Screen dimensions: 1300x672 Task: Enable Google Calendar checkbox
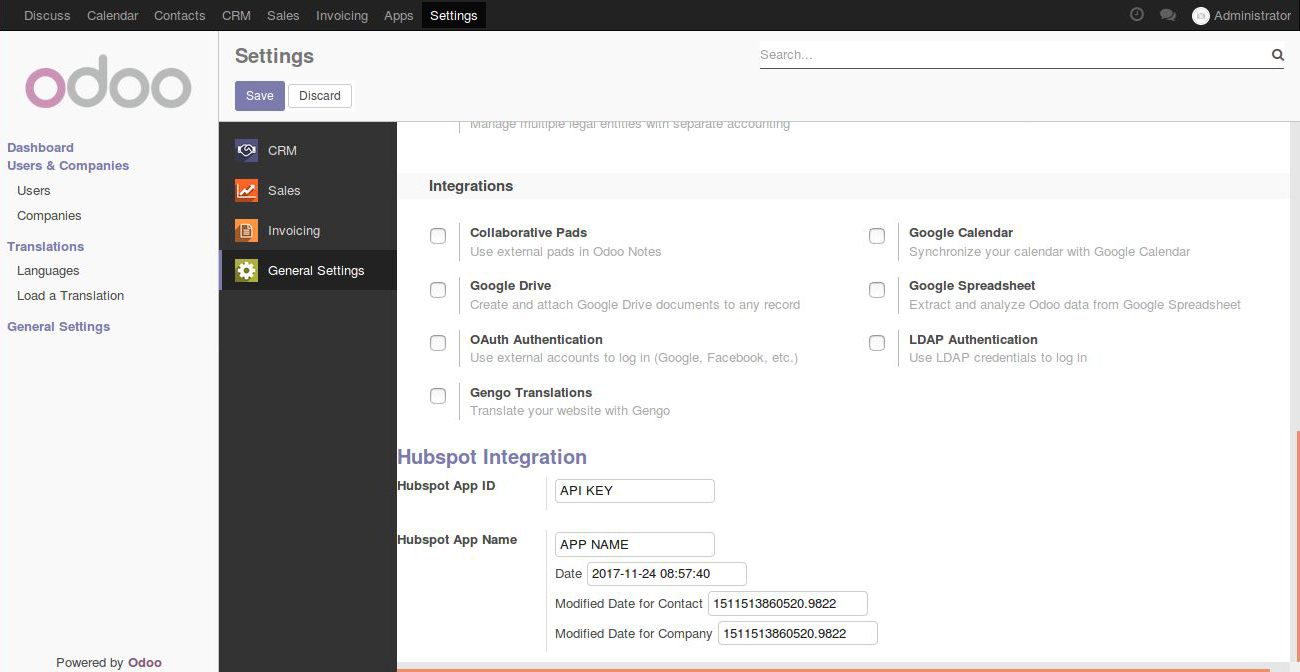(x=877, y=236)
